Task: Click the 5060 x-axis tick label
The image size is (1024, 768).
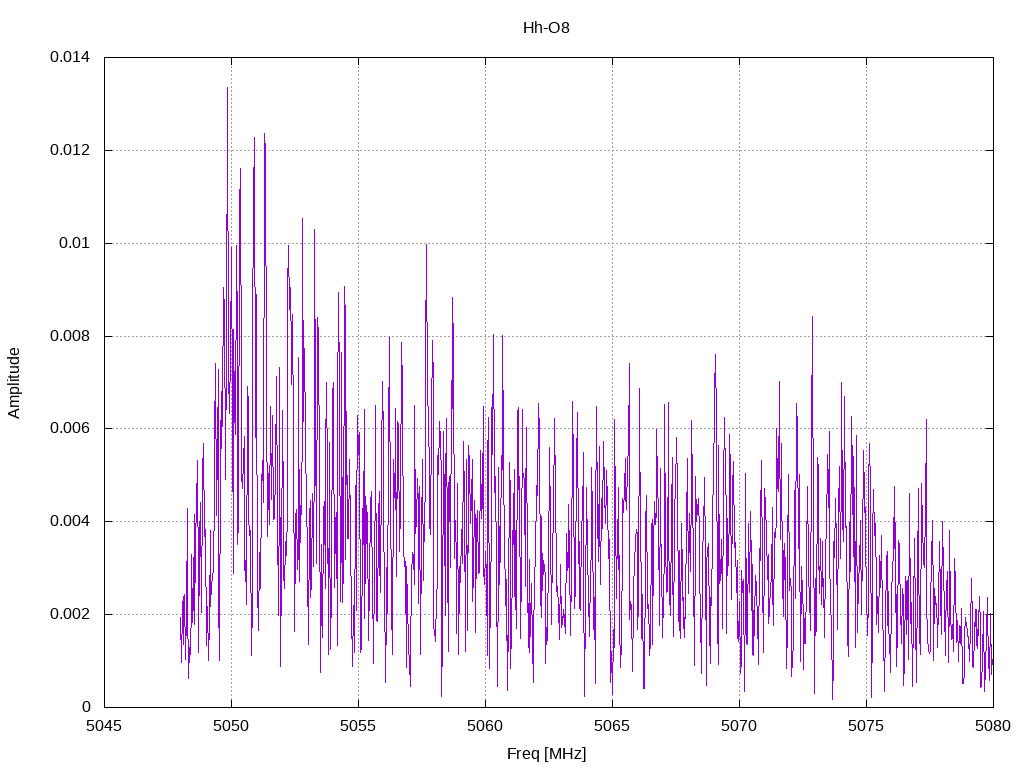Action: tap(485, 726)
